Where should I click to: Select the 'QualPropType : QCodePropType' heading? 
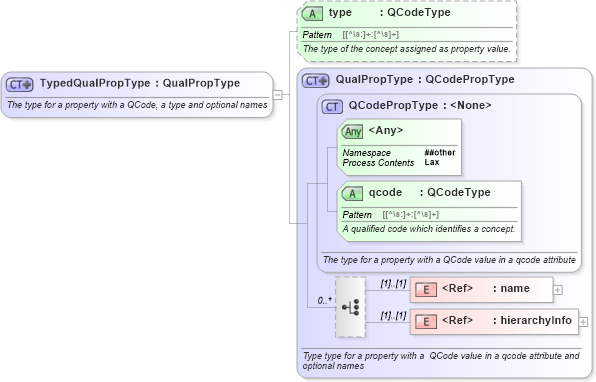[425, 79]
